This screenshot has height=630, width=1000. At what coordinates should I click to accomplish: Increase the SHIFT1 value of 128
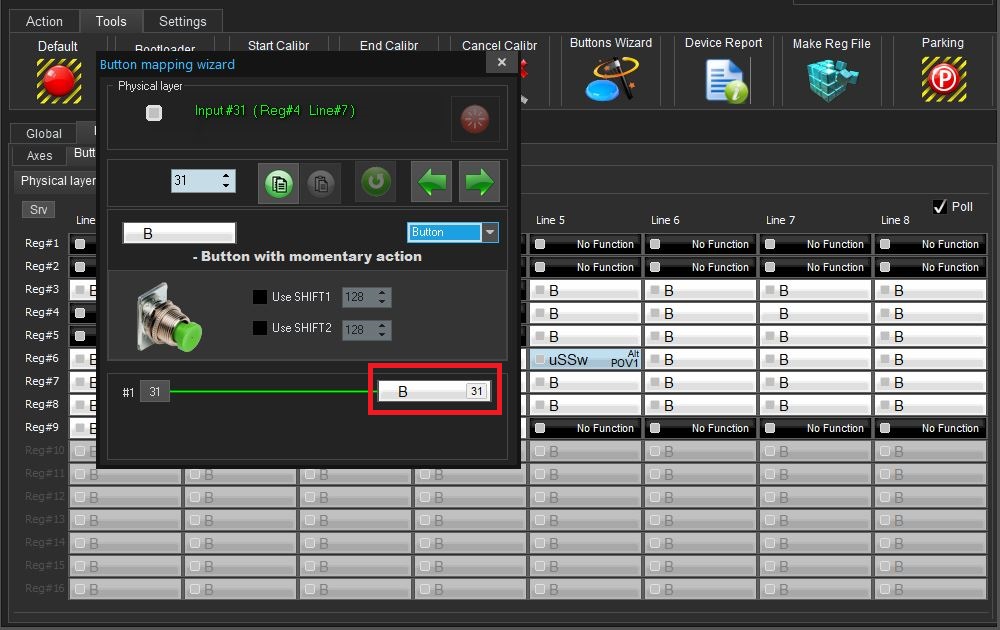click(x=382, y=293)
